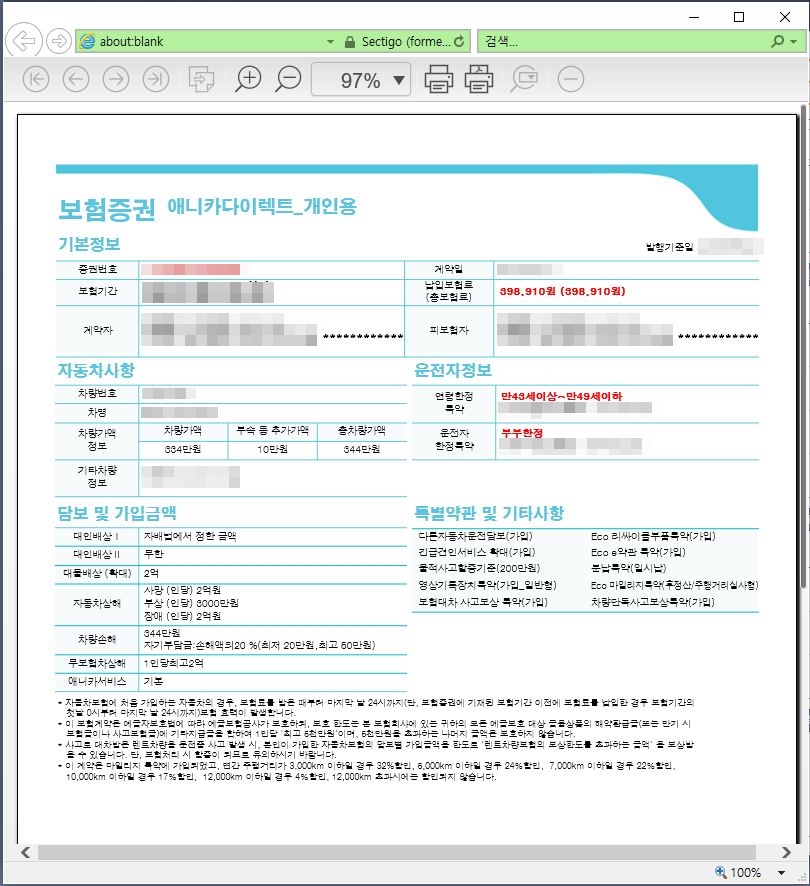Click 차량단독사고보상특약(가입) text

(653, 602)
